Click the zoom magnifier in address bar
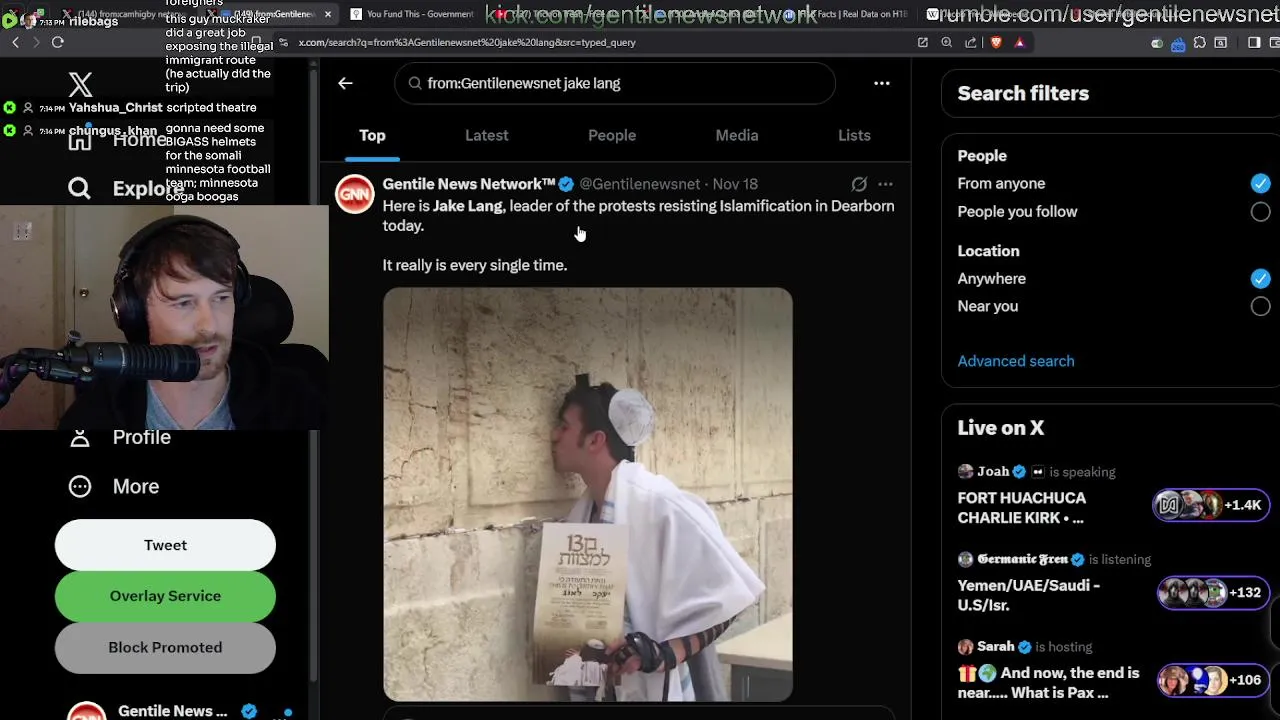The width and height of the screenshot is (1280, 720). click(x=946, y=42)
